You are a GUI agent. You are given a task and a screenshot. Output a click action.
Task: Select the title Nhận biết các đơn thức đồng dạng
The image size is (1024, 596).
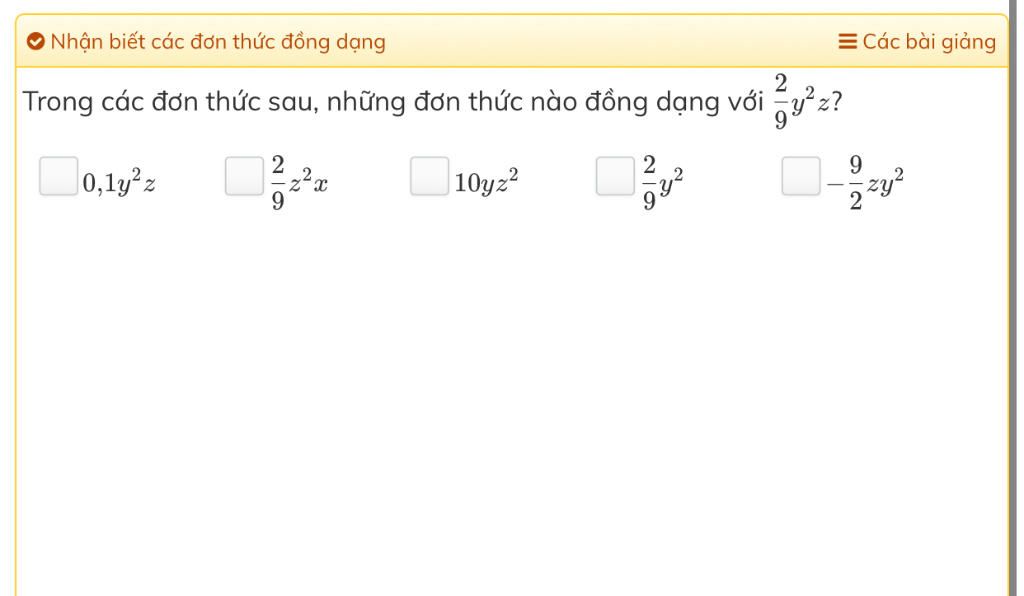point(218,42)
